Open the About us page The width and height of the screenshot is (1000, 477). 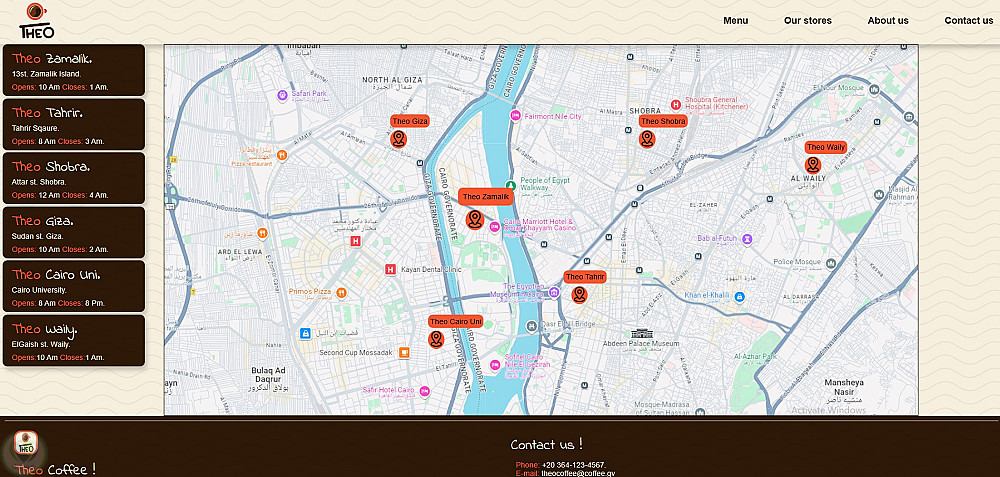tap(888, 20)
